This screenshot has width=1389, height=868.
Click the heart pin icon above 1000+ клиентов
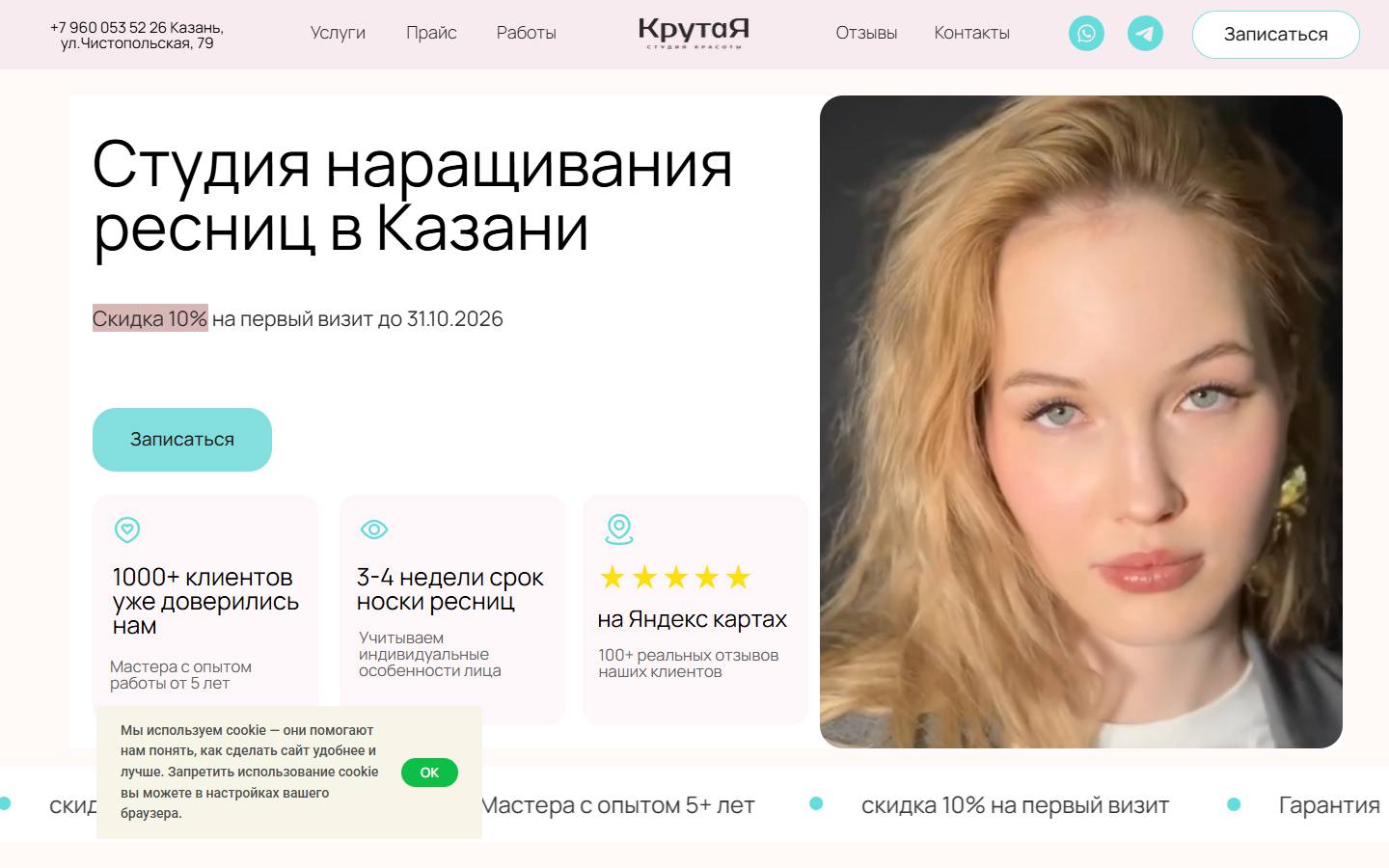click(127, 529)
